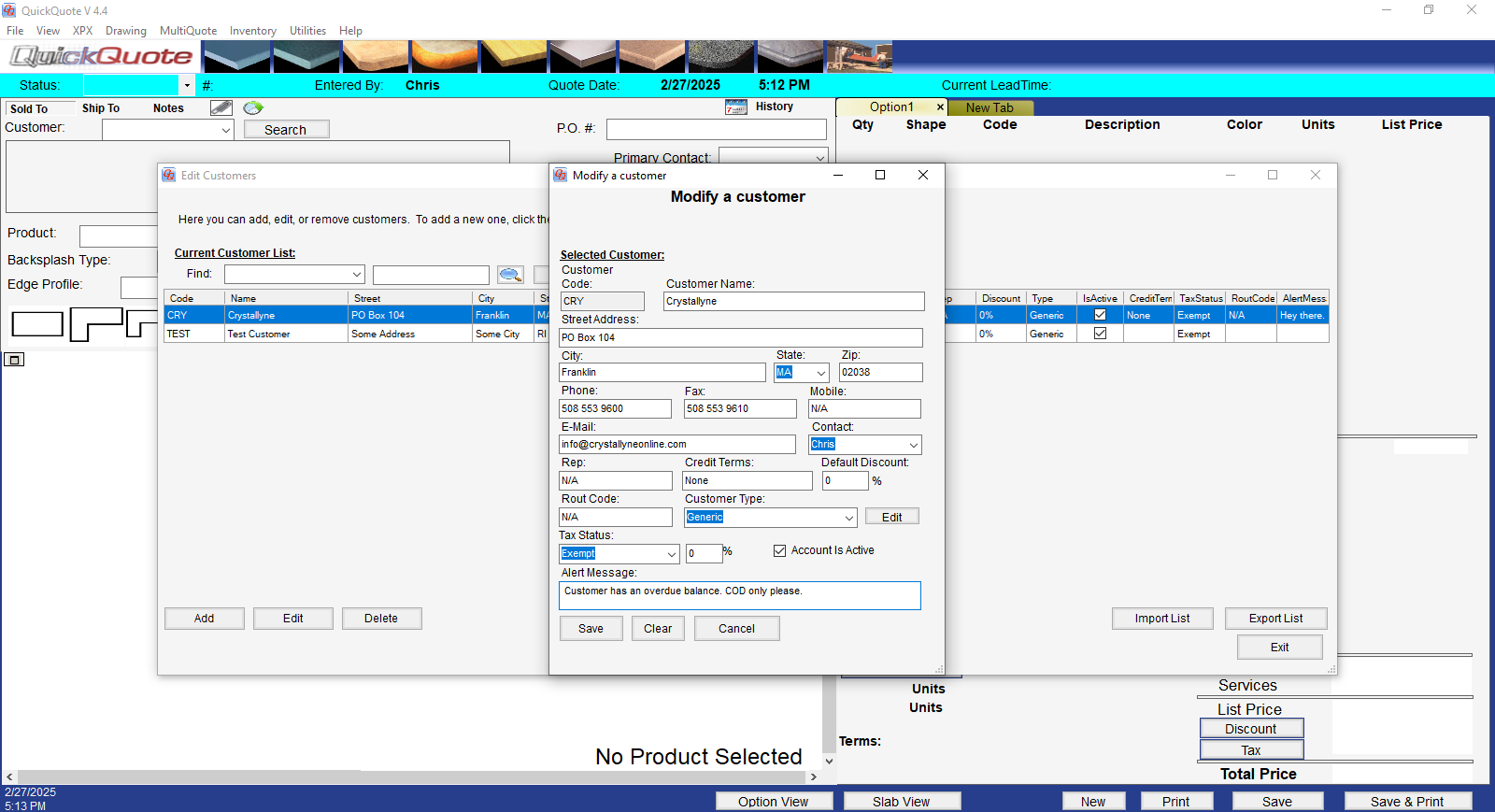The height and width of the screenshot is (812, 1495).
Task: Expand the Customer Type dropdown
Action: (x=848, y=518)
